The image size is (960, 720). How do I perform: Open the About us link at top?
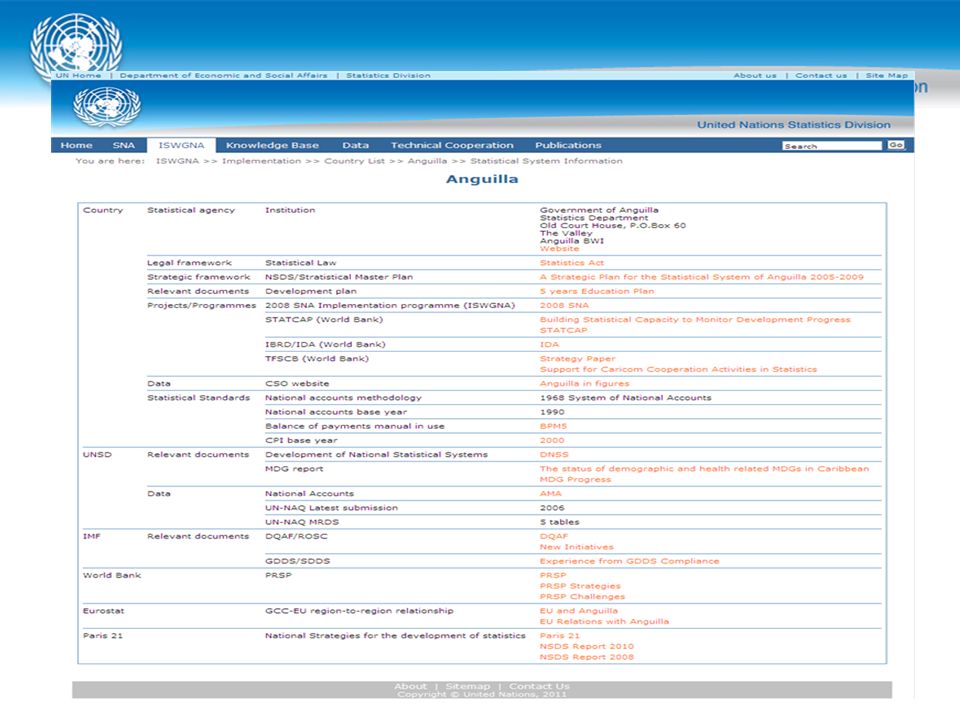click(x=755, y=75)
